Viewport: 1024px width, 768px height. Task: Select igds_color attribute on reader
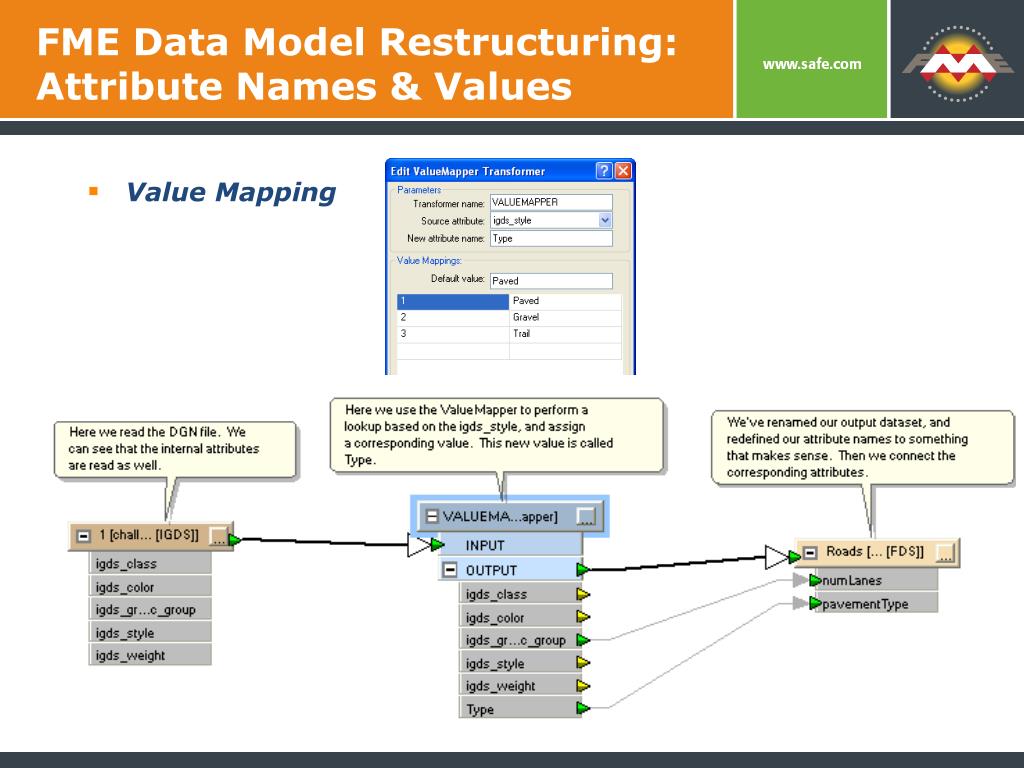[x=150, y=587]
